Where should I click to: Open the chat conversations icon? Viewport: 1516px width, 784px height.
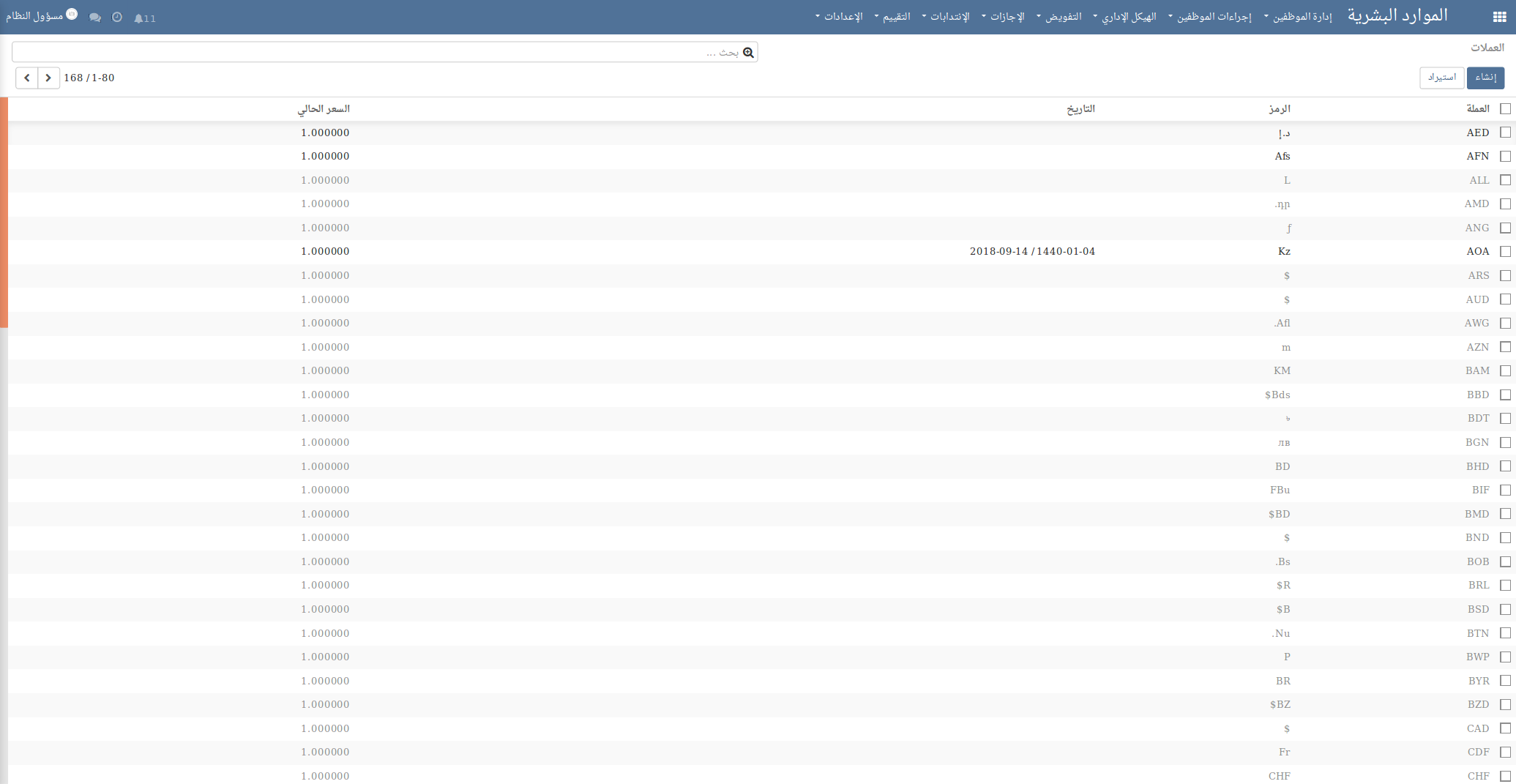[x=95, y=18]
